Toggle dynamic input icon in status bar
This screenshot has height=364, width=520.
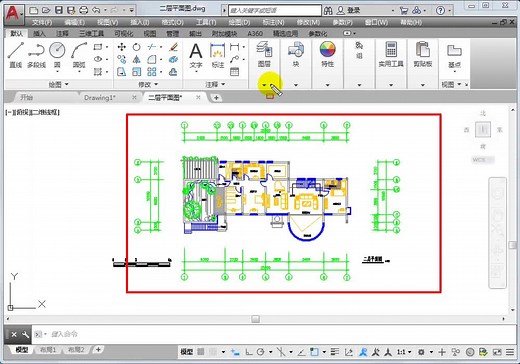click(235, 352)
